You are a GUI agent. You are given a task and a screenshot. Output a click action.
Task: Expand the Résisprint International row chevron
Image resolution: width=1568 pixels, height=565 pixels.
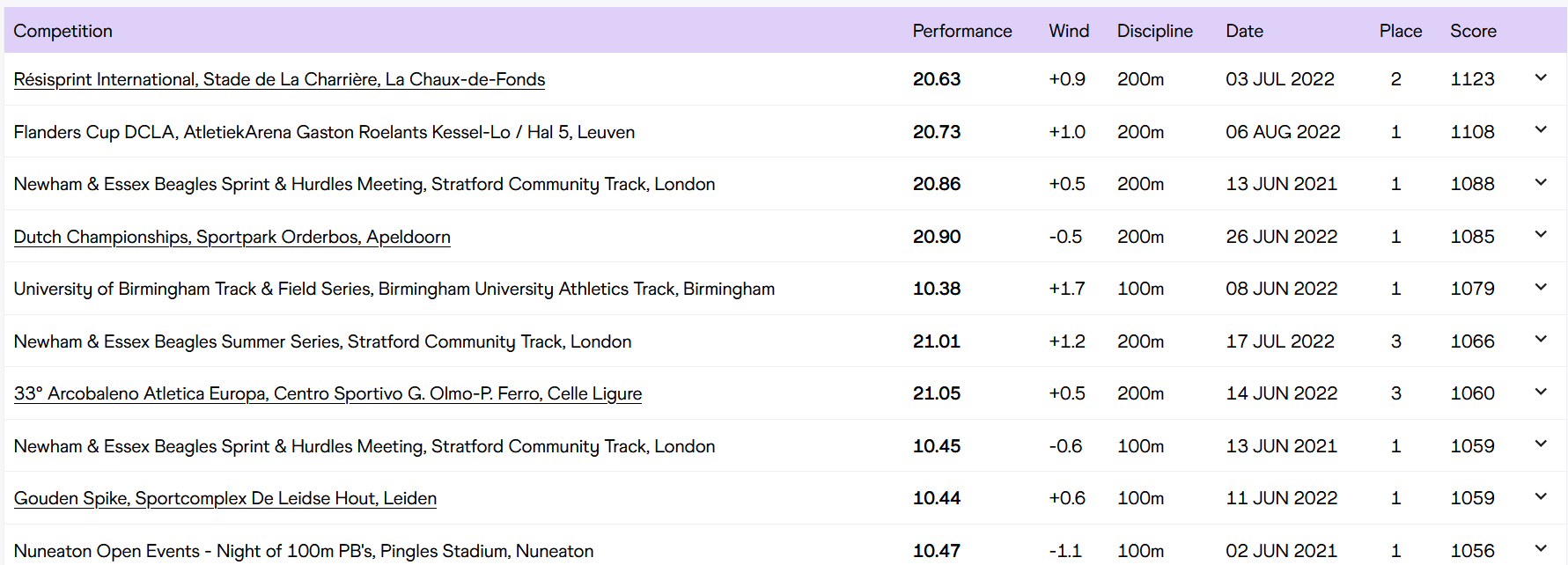tap(1541, 78)
